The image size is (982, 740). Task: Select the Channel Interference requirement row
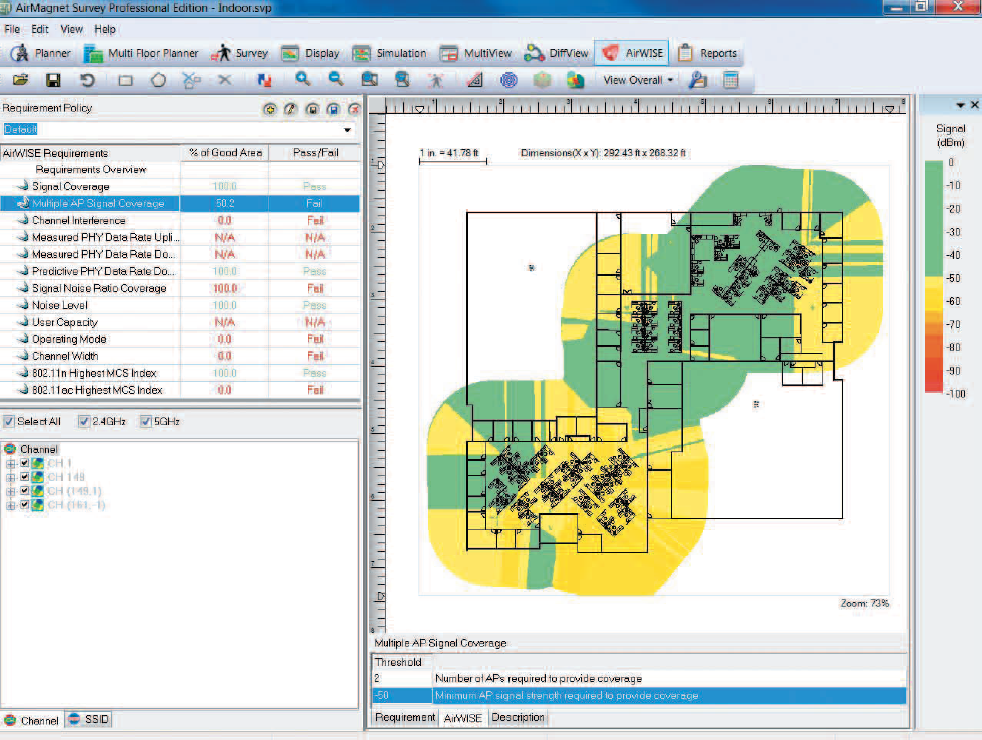(x=79, y=220)
